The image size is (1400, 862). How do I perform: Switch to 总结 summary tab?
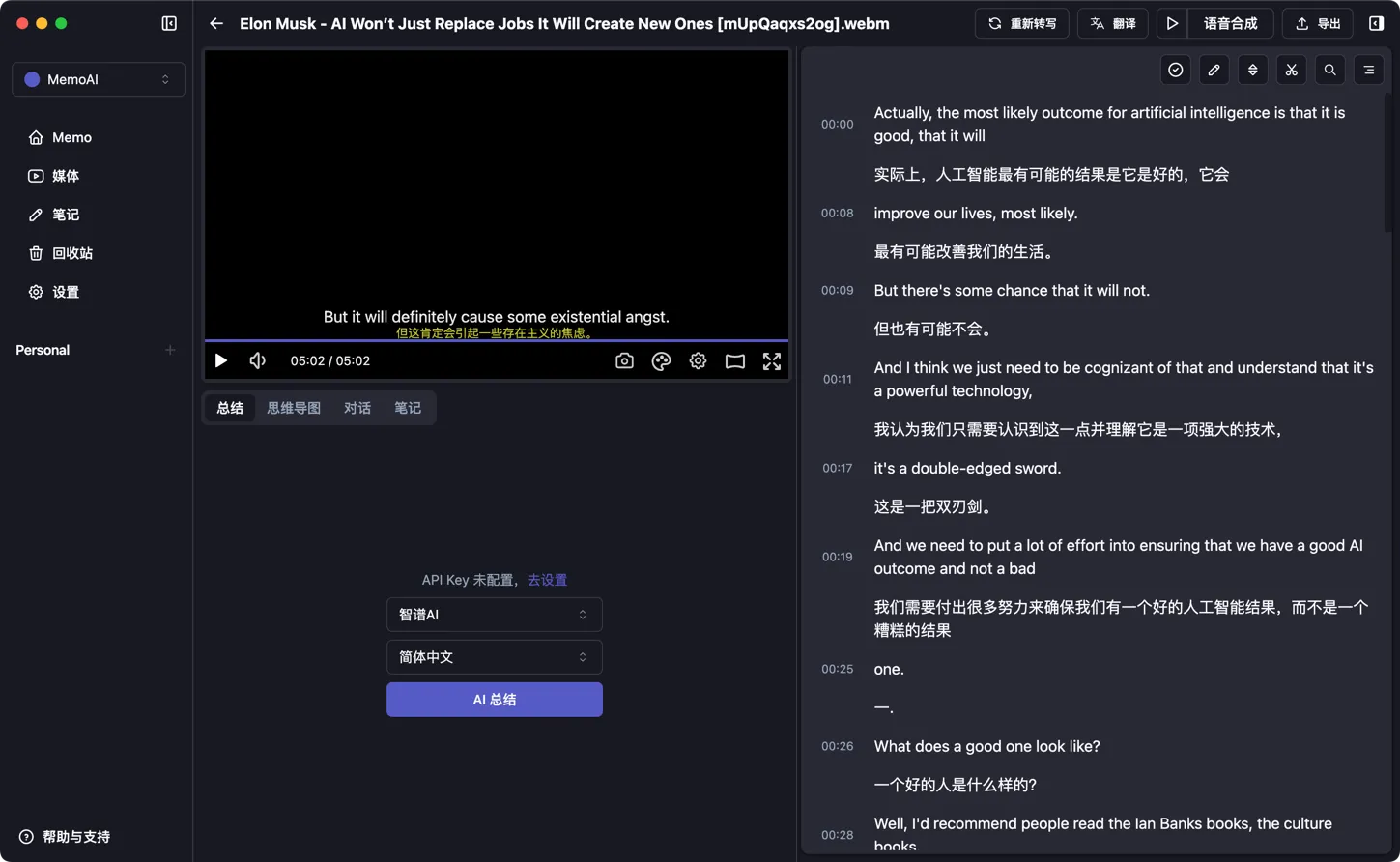230,408
